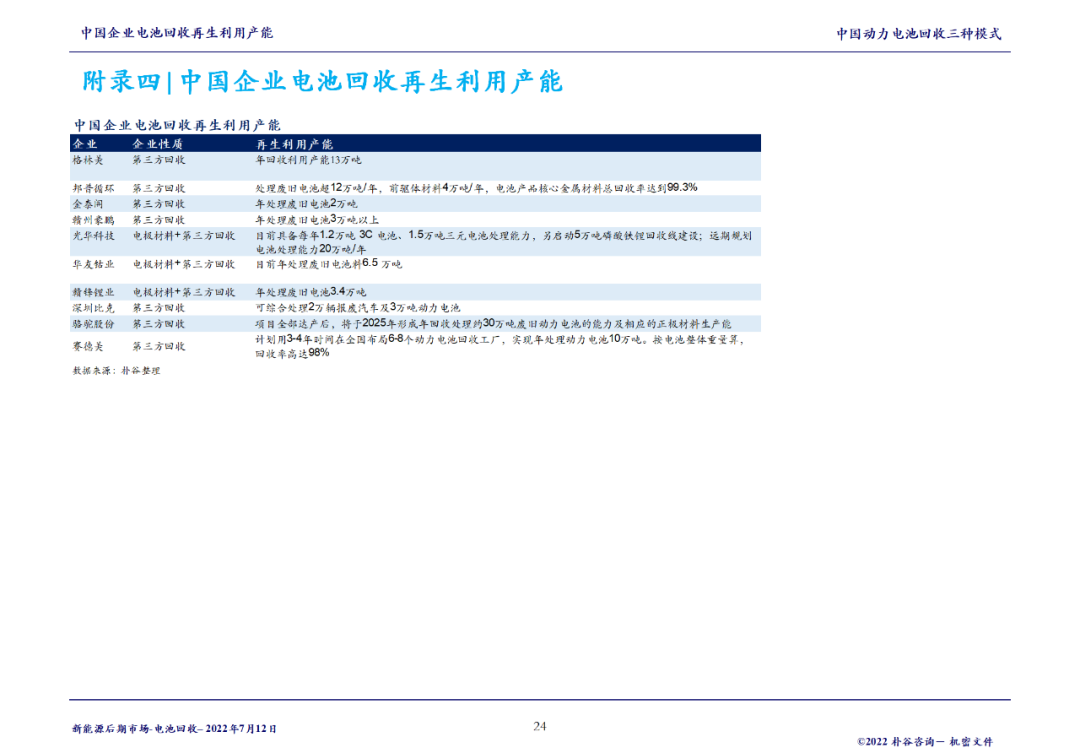
Task: Click 邦普循环's capacity text mentioning 99.3%
Action: (x=477, y=187)
